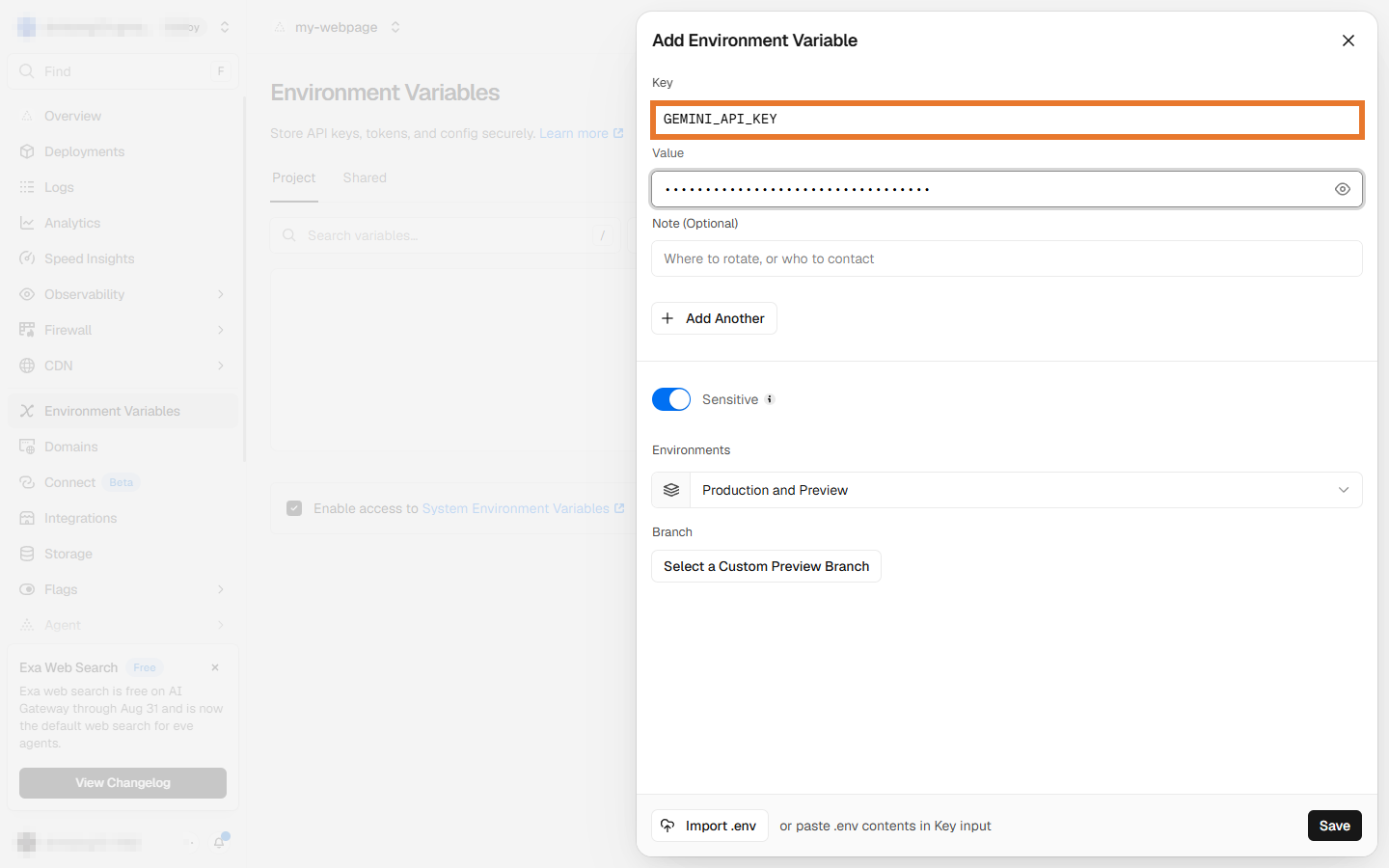Image resolution: width=1389 pixels, height=868 pixels.
Task: Click the Import .env button
Action: coord(710,826)
